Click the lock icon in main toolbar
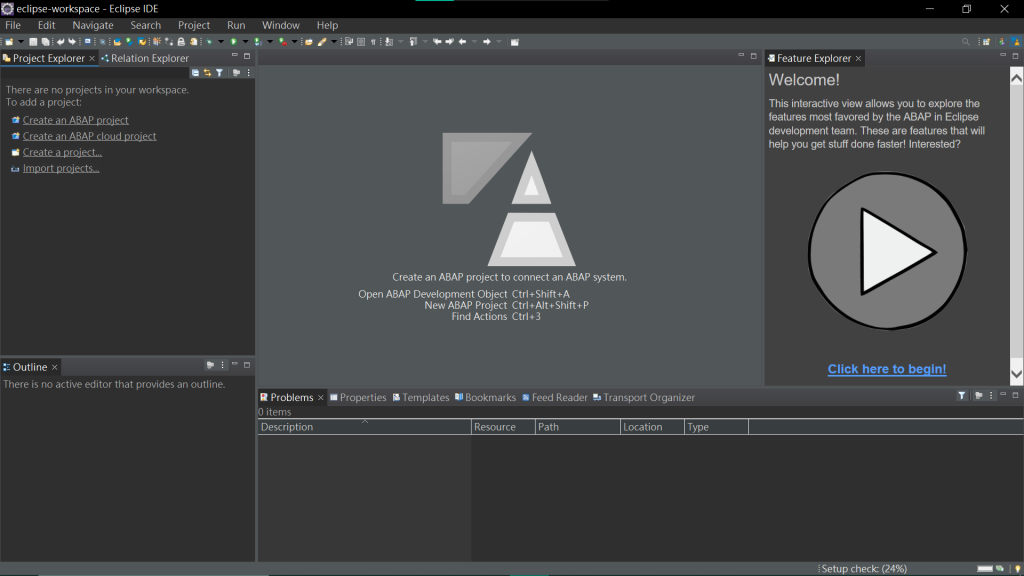Viewport: 1024px width, 576px height. (181, 42)
